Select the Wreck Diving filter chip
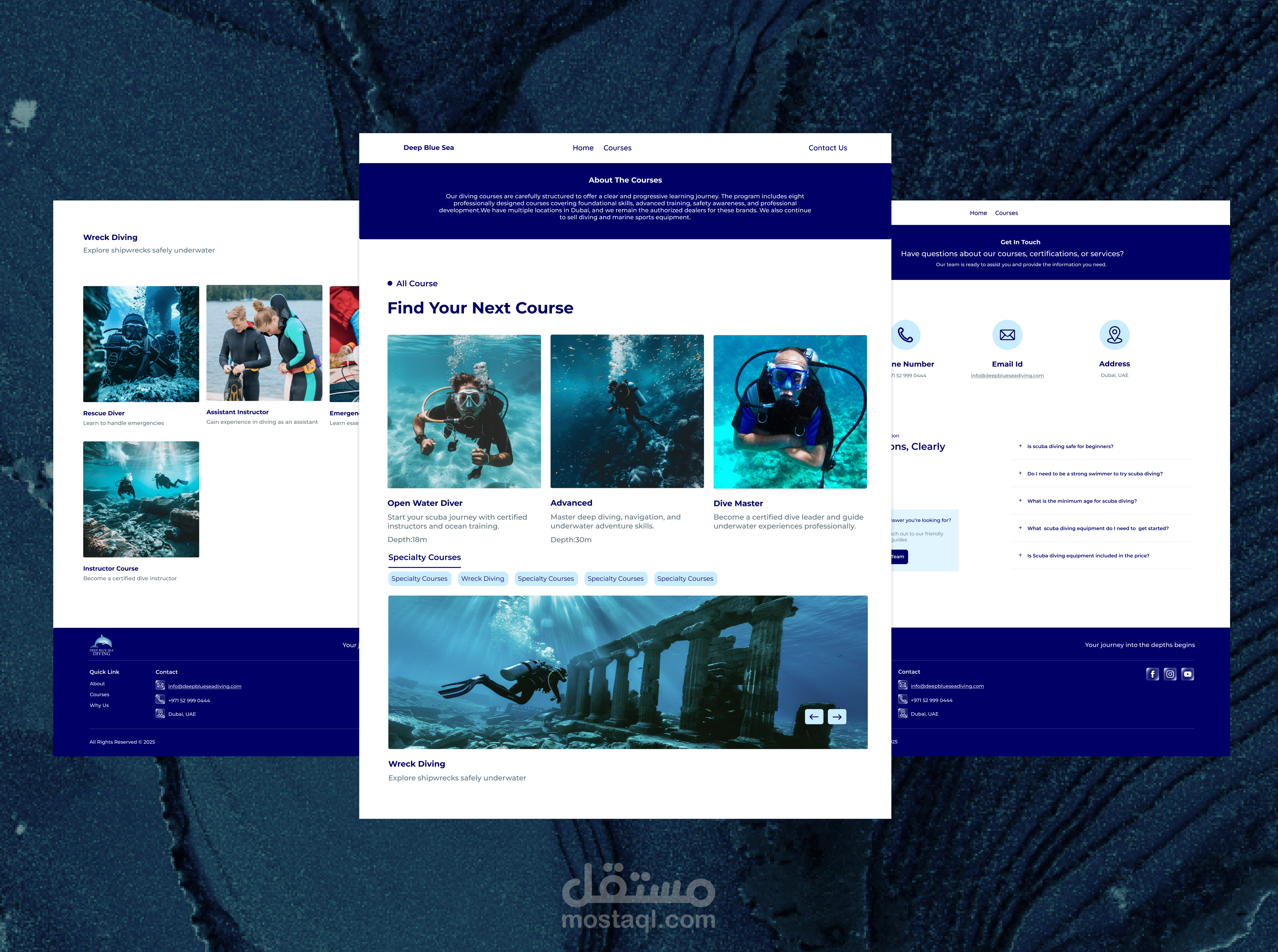1278x952 pixels. click(x=482, y=579)
